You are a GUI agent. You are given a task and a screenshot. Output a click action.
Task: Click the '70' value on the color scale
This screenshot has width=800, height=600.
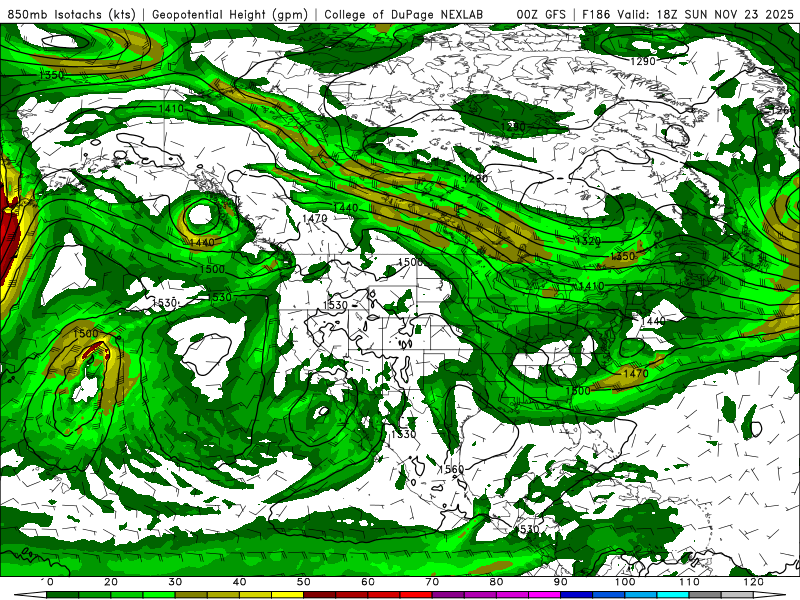[x=432, y=582]
